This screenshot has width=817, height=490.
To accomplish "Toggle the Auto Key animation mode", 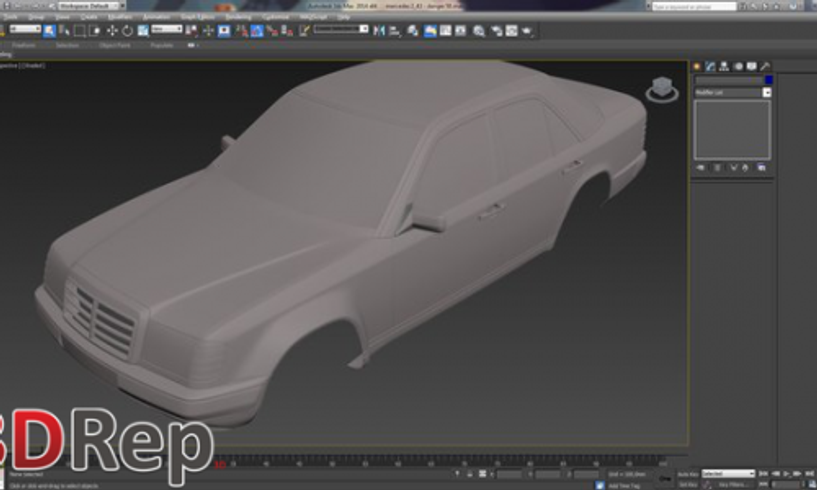I will click(x=687, y=473).
